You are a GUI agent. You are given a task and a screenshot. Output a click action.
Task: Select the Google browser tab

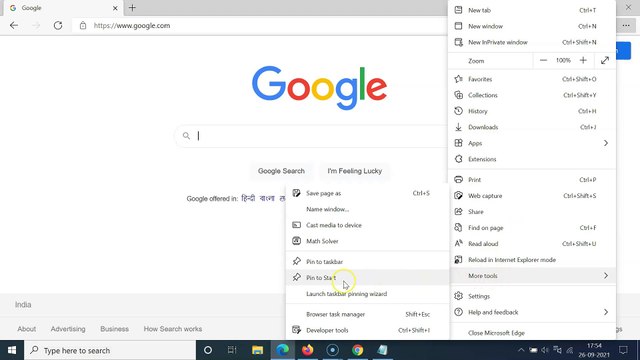(x=62, y=8)
